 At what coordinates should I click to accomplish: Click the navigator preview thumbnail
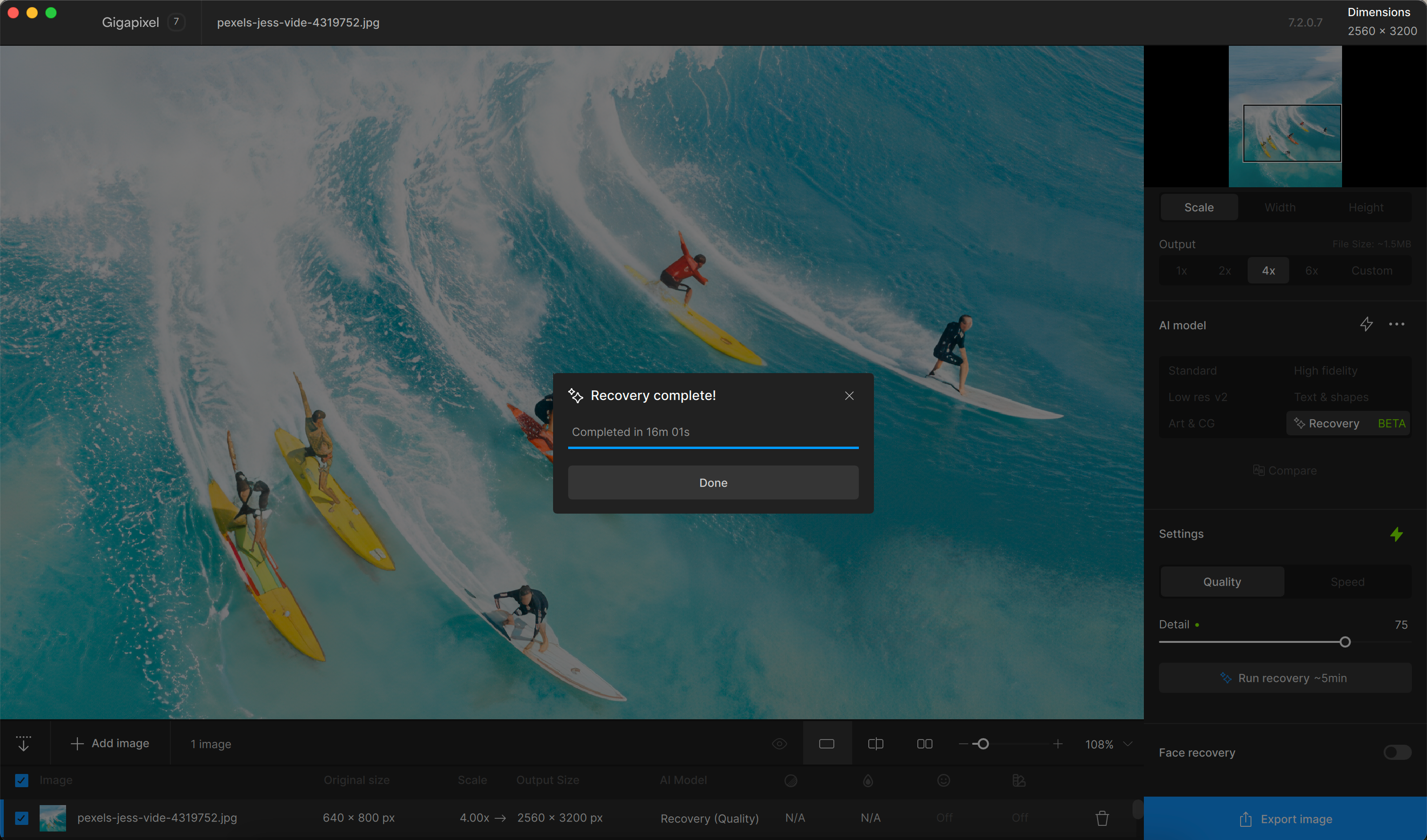pyautogui.click(x=1285, y=116)
